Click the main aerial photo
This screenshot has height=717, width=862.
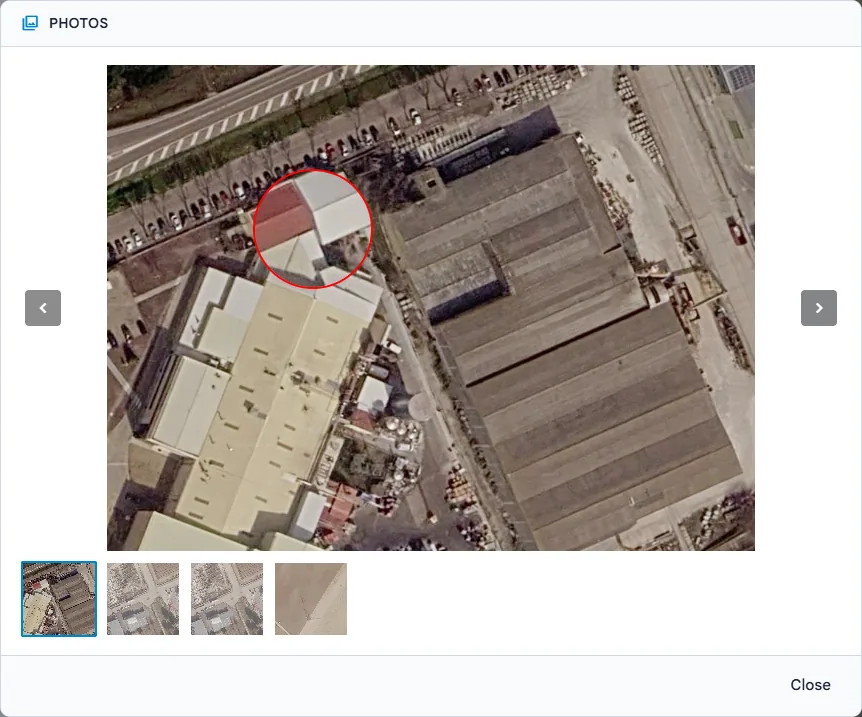pos(431,308)
